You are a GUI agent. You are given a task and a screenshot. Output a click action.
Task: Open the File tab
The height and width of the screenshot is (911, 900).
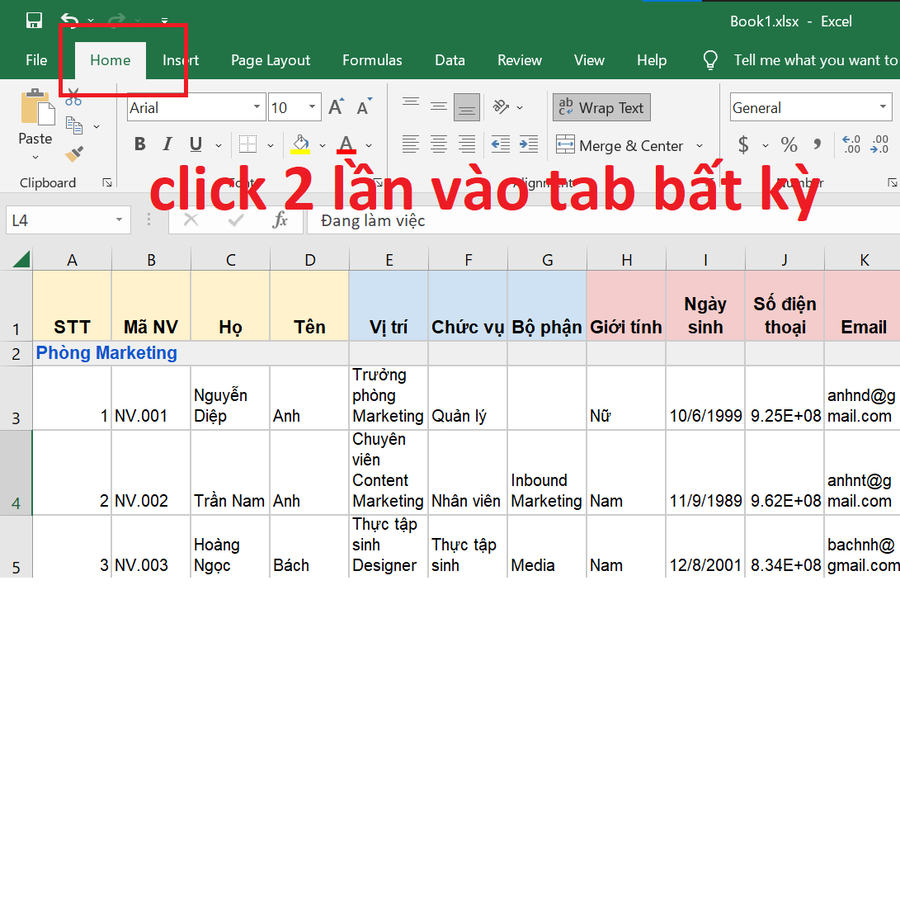(x=37, y=60)
